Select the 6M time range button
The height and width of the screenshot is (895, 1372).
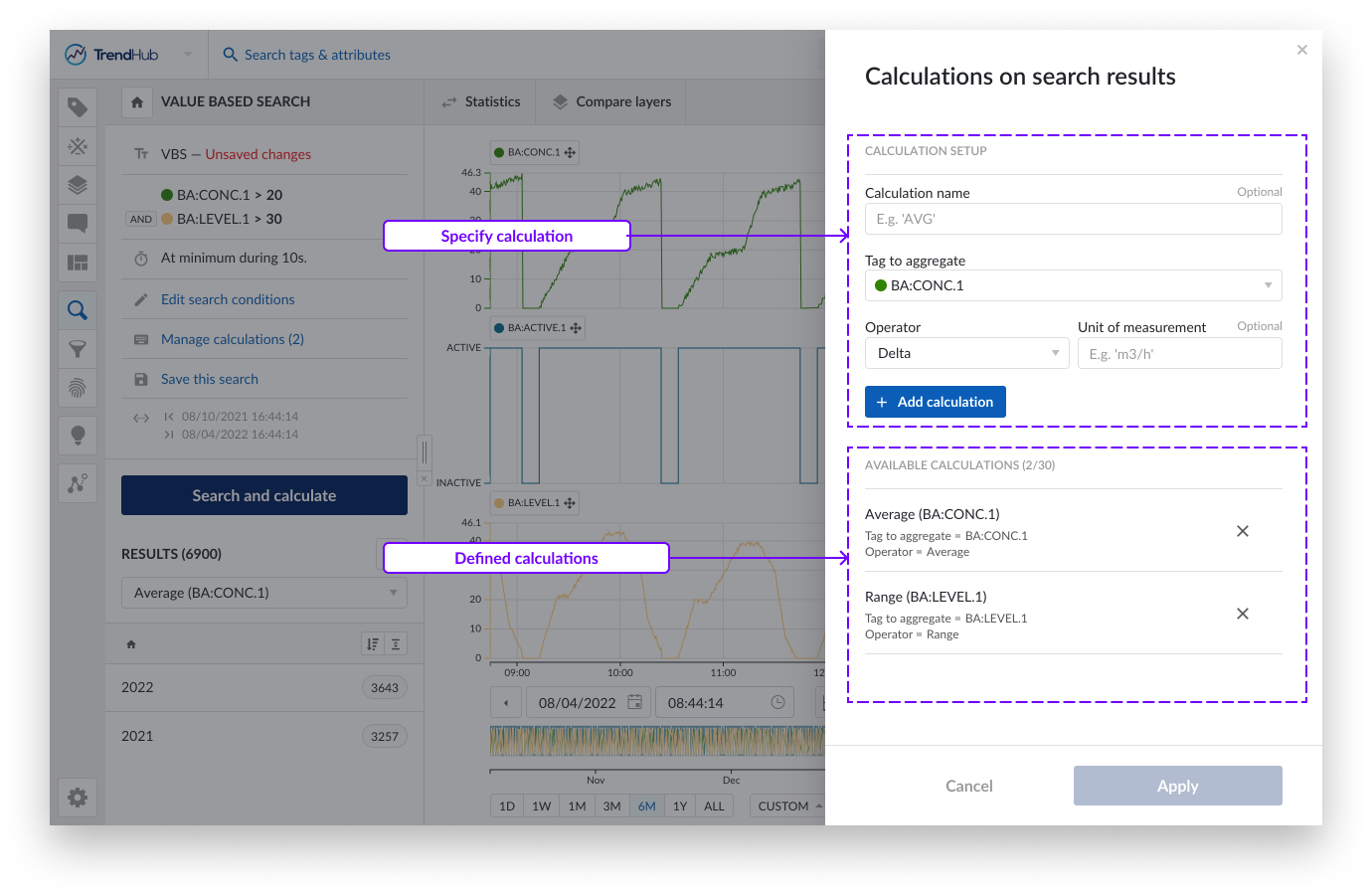pyautogui.click(x=646, y=805)
